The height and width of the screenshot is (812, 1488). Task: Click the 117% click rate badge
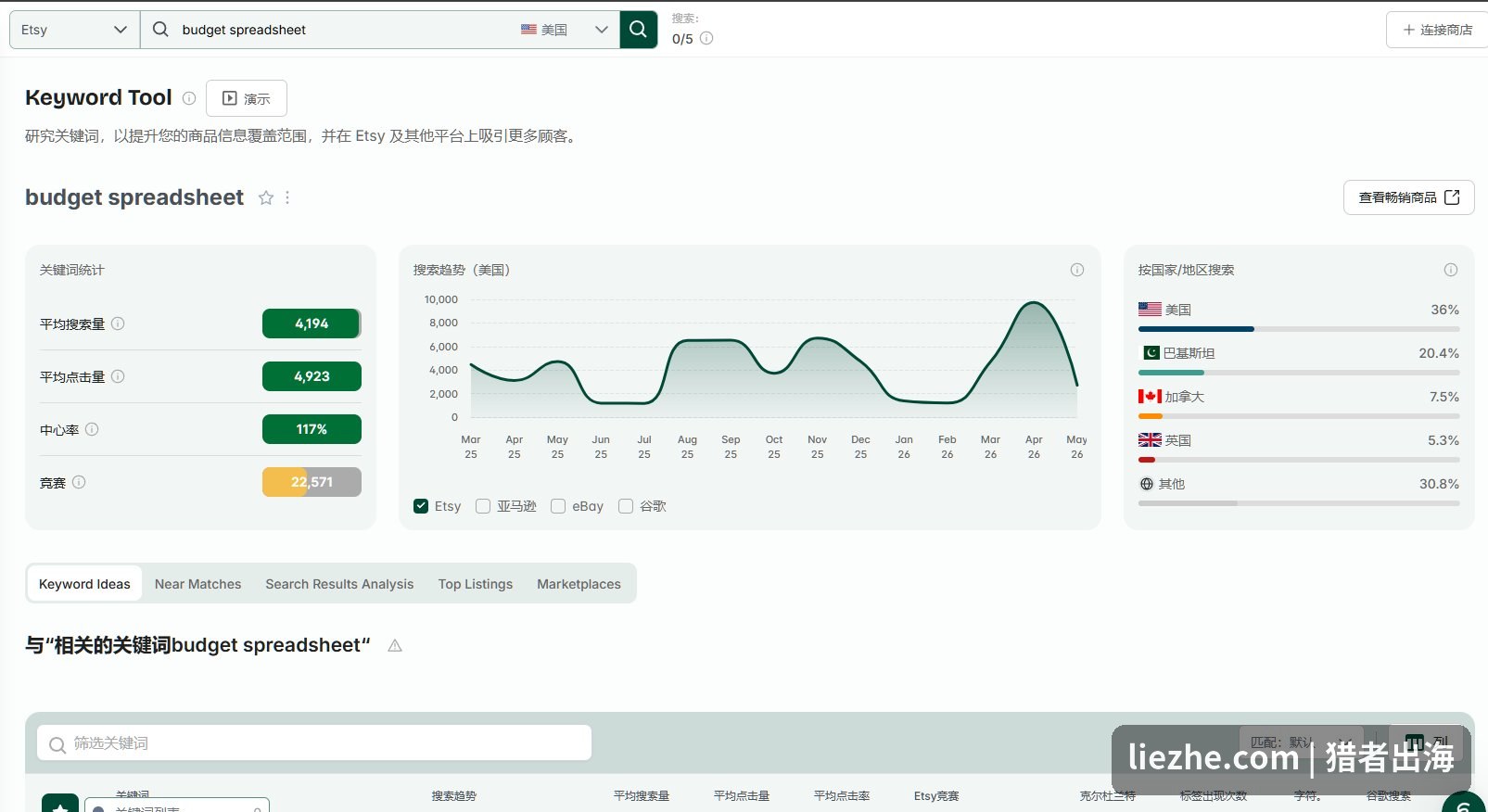click(312, 429)
